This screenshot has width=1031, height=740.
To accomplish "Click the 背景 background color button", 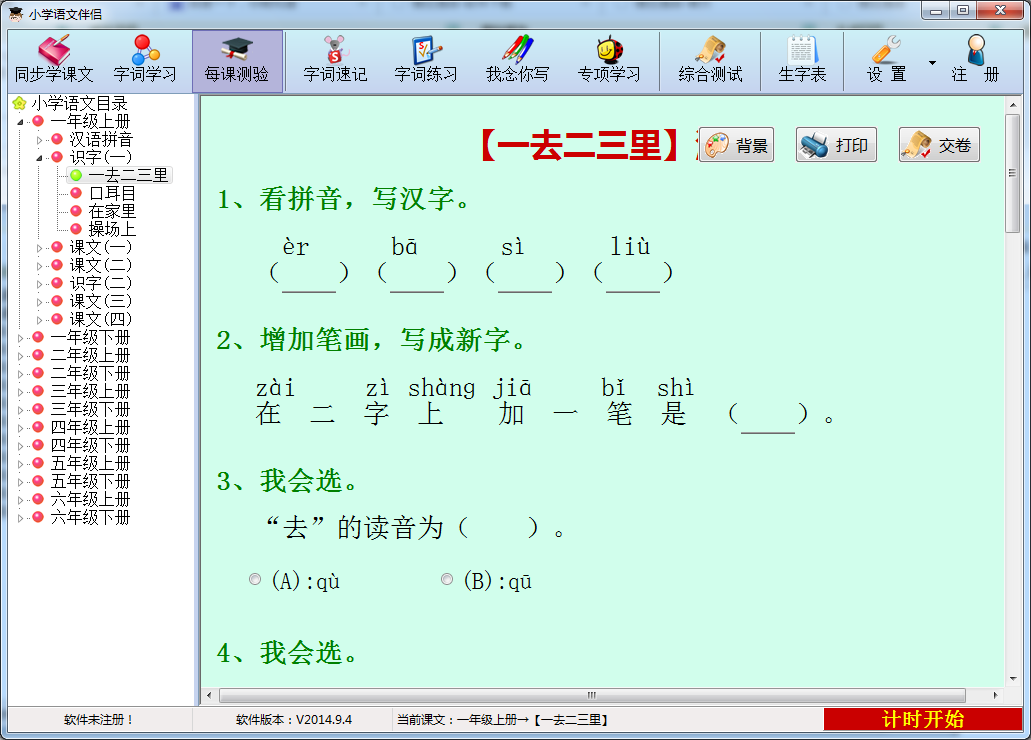I will pyautogui.click(x=737, y=145).
